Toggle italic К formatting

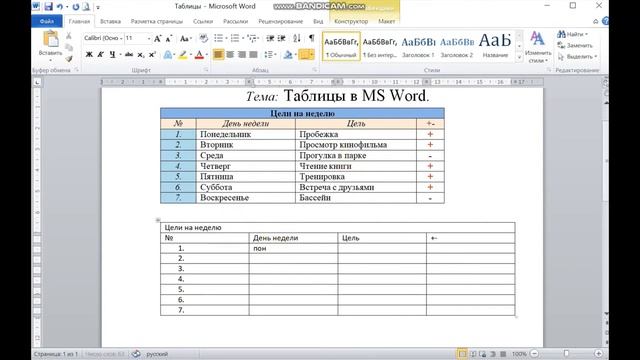tap(100, 54)
